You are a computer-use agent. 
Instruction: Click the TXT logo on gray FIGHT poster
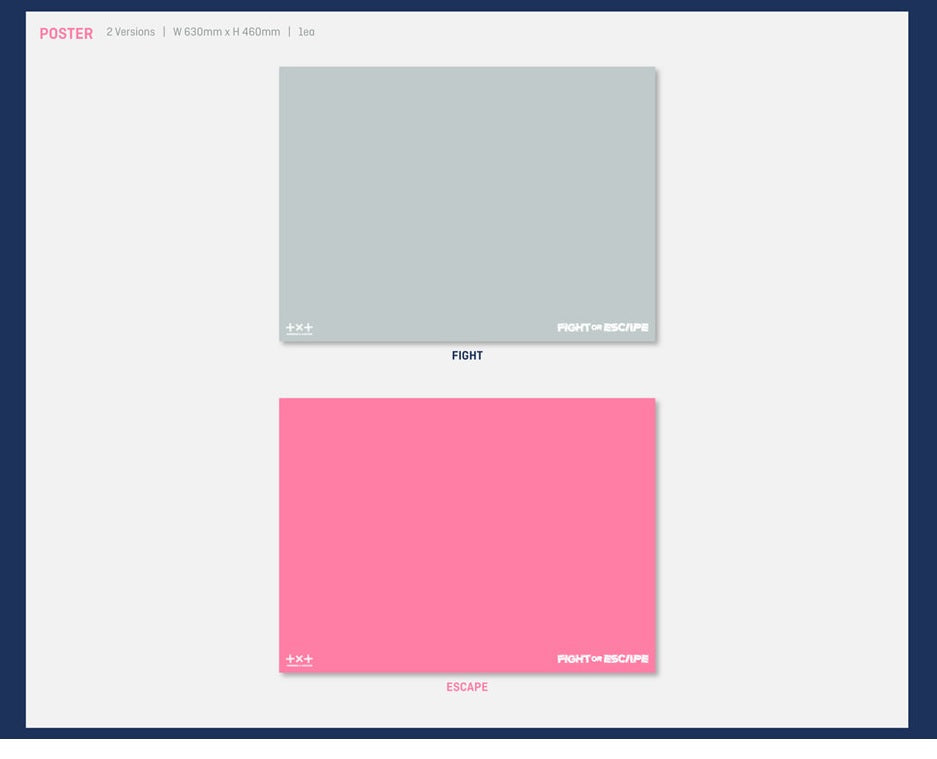(299, 328)
